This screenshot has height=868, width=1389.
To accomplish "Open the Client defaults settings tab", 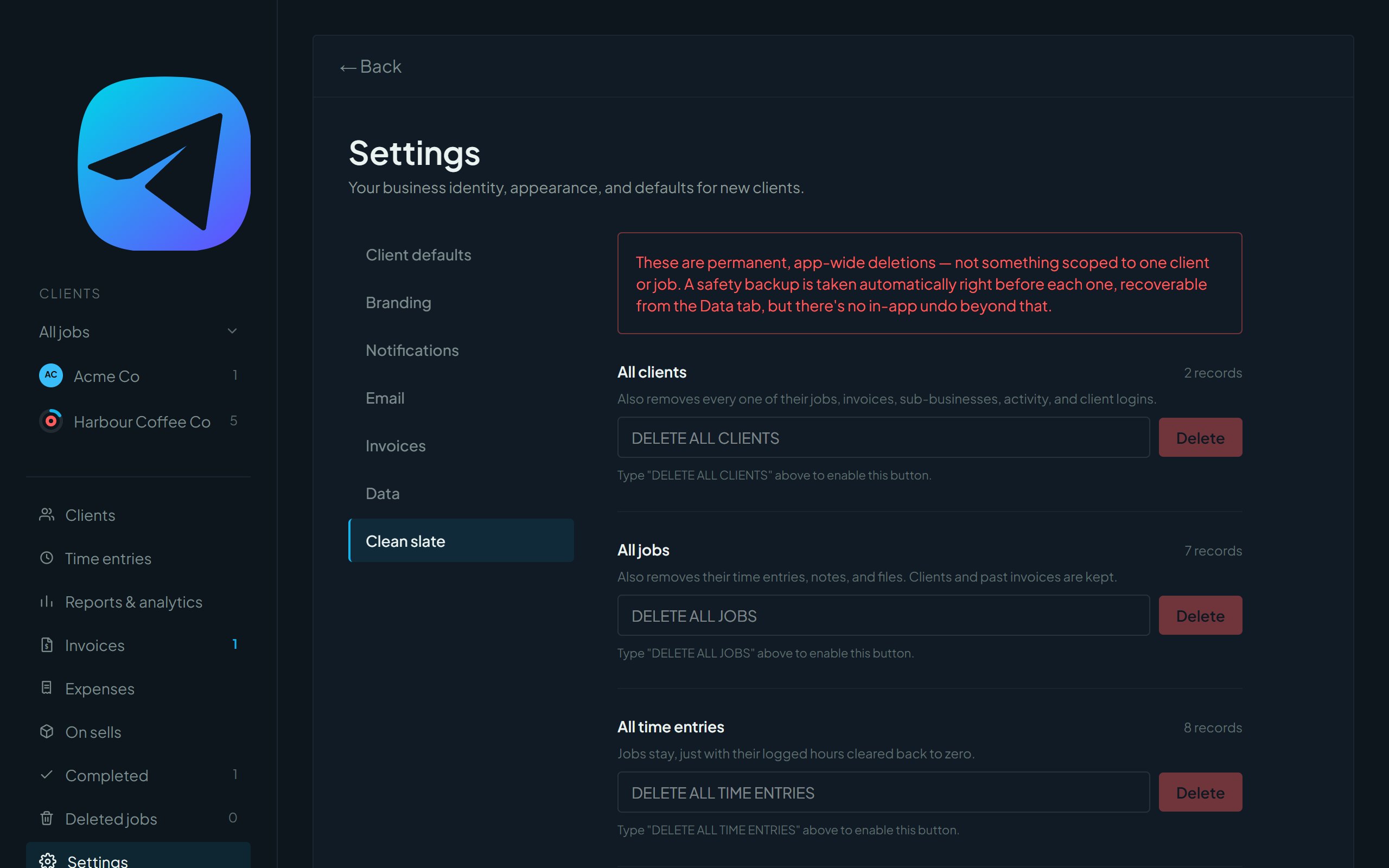I will click(461, 255).
